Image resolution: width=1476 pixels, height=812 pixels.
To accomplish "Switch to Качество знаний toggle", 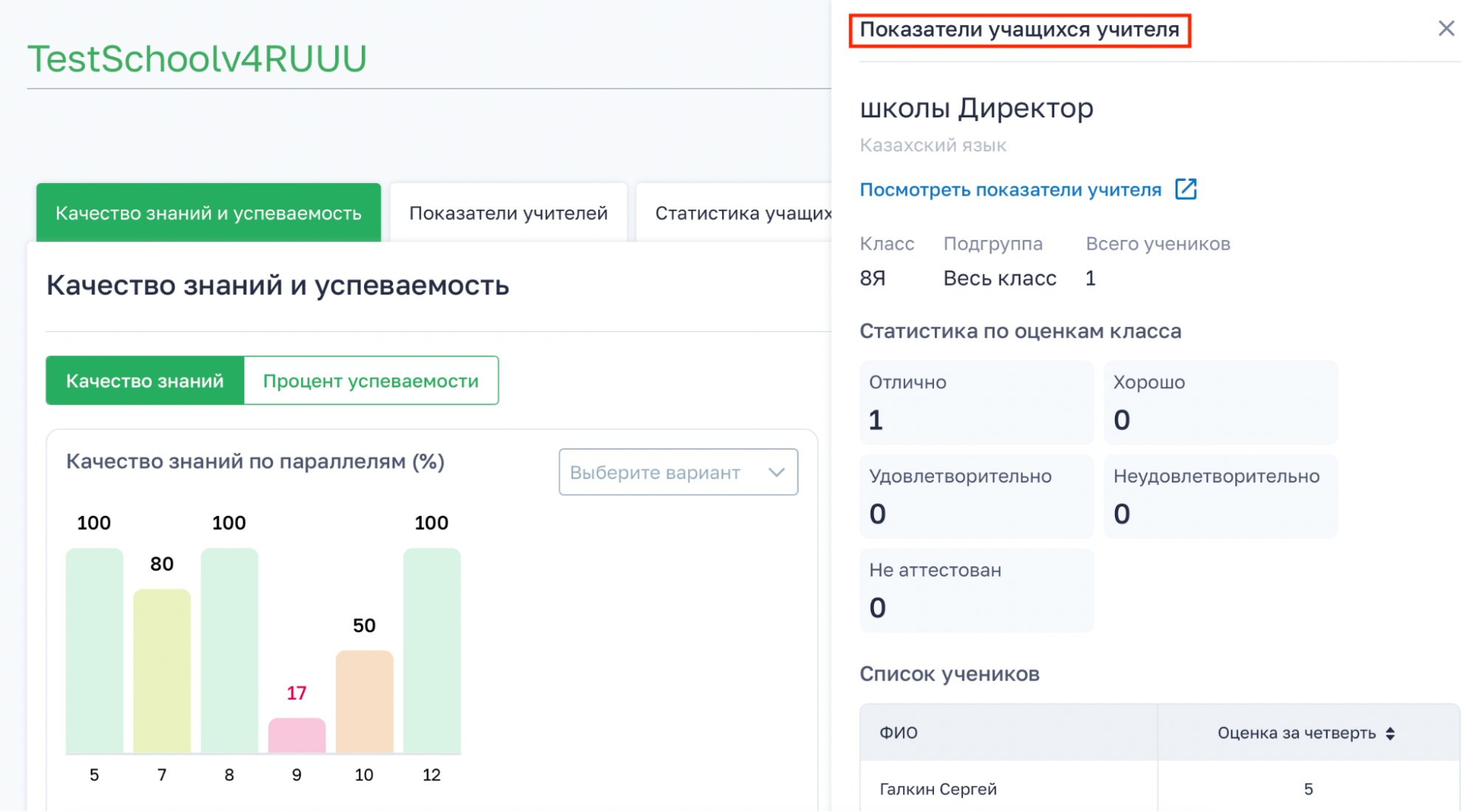I will 145,381.
